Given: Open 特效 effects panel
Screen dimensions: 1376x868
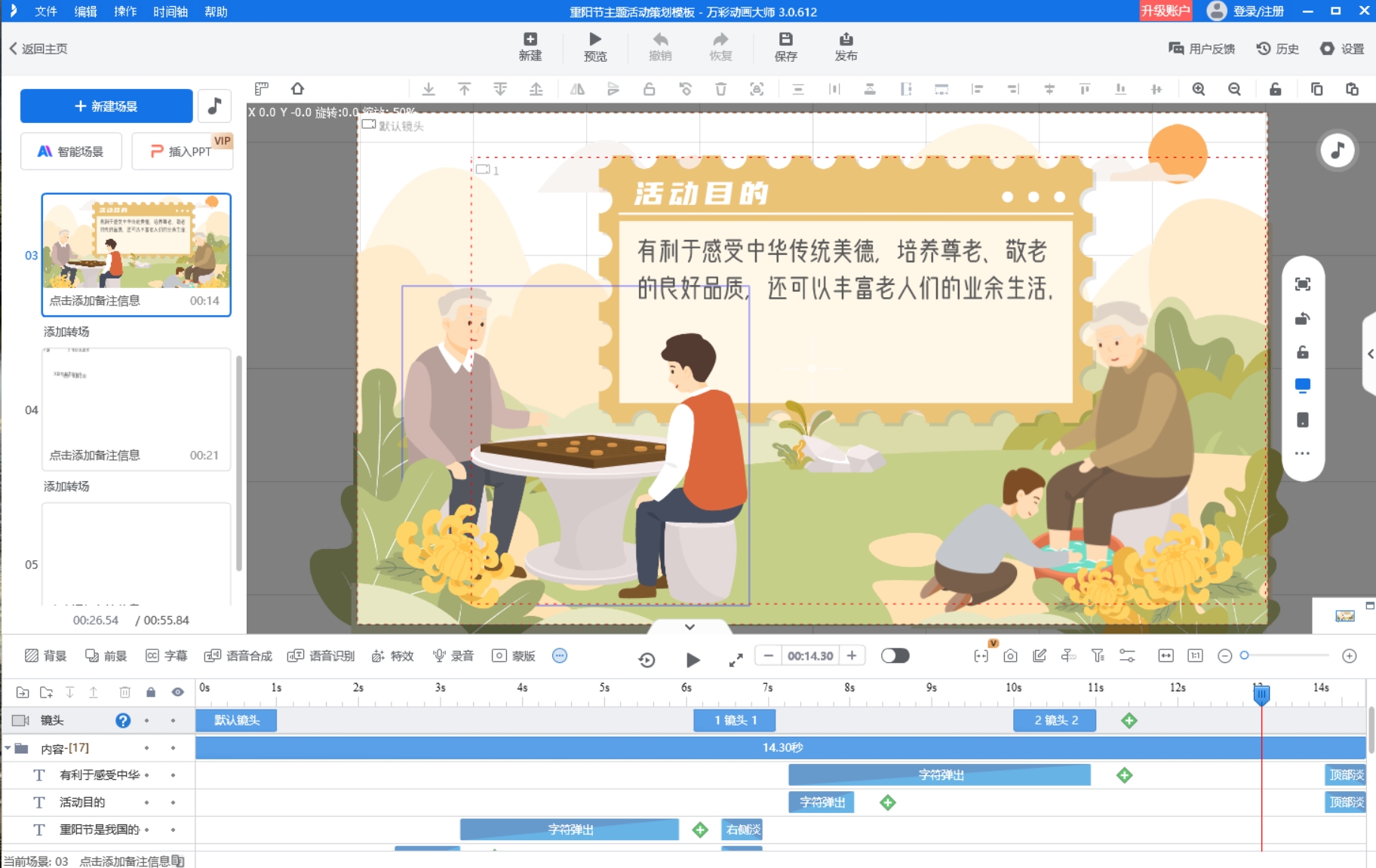Looking at the screenshot, I should click(393, 656).
